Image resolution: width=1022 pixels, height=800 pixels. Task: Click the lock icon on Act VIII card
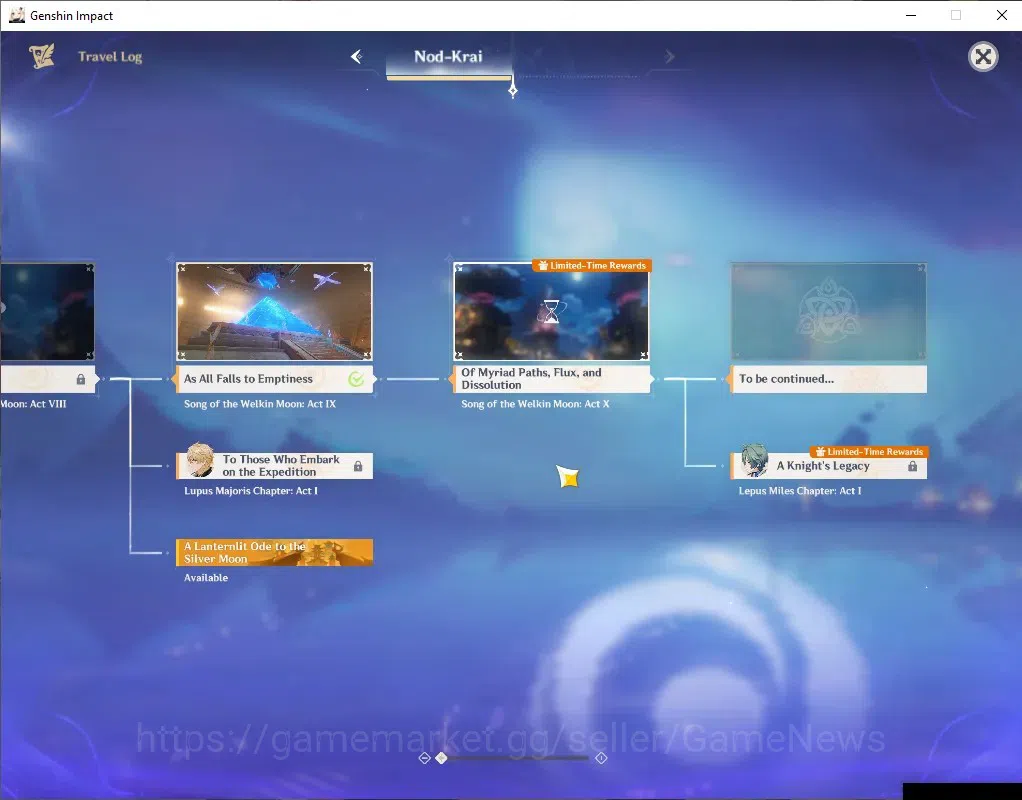tap(81, 379)
